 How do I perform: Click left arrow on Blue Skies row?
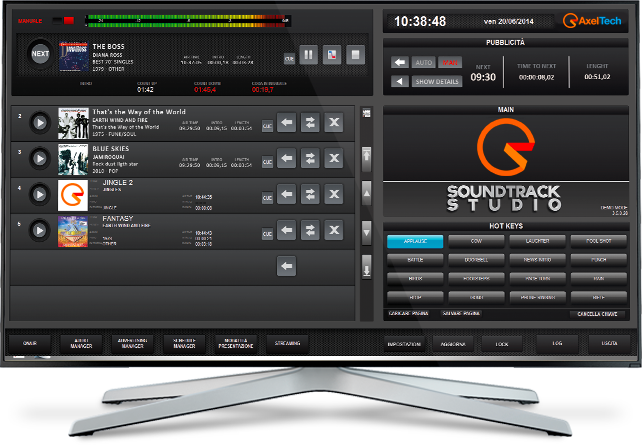click(x=287, y=158)
